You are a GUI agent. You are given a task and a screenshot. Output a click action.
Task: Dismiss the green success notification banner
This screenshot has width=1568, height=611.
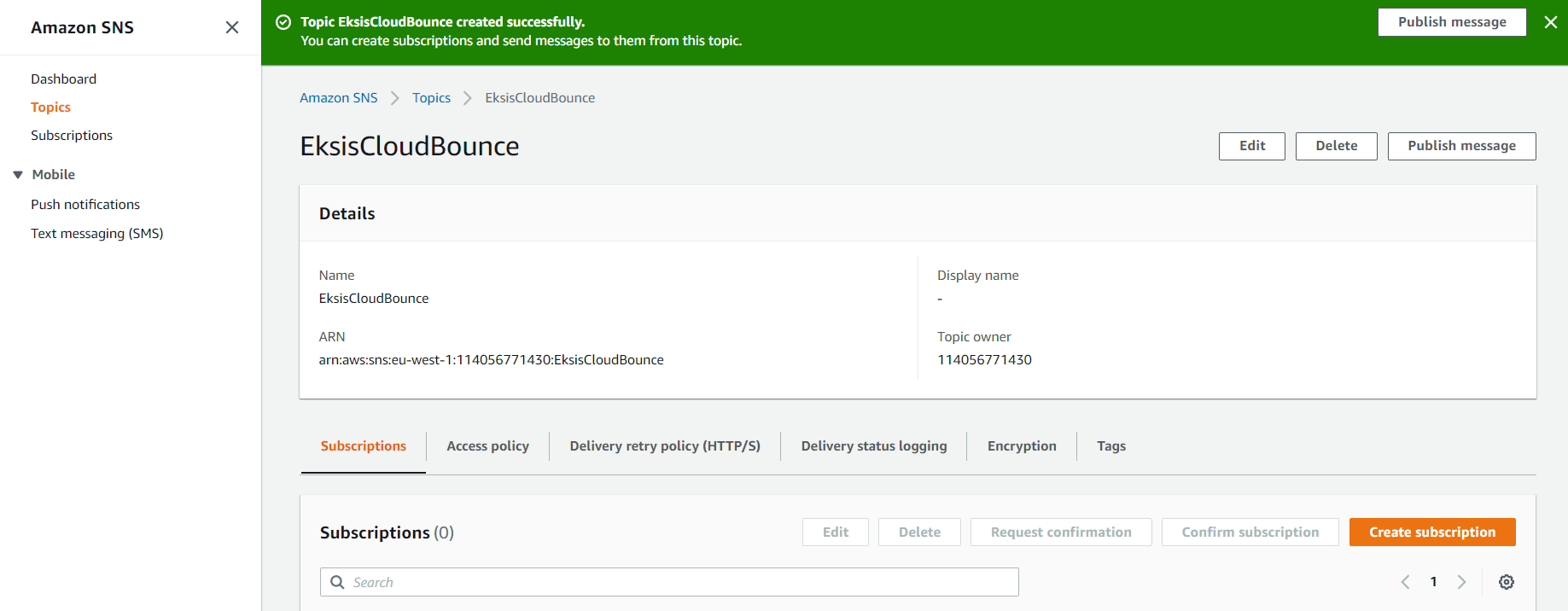point(1550,22)
